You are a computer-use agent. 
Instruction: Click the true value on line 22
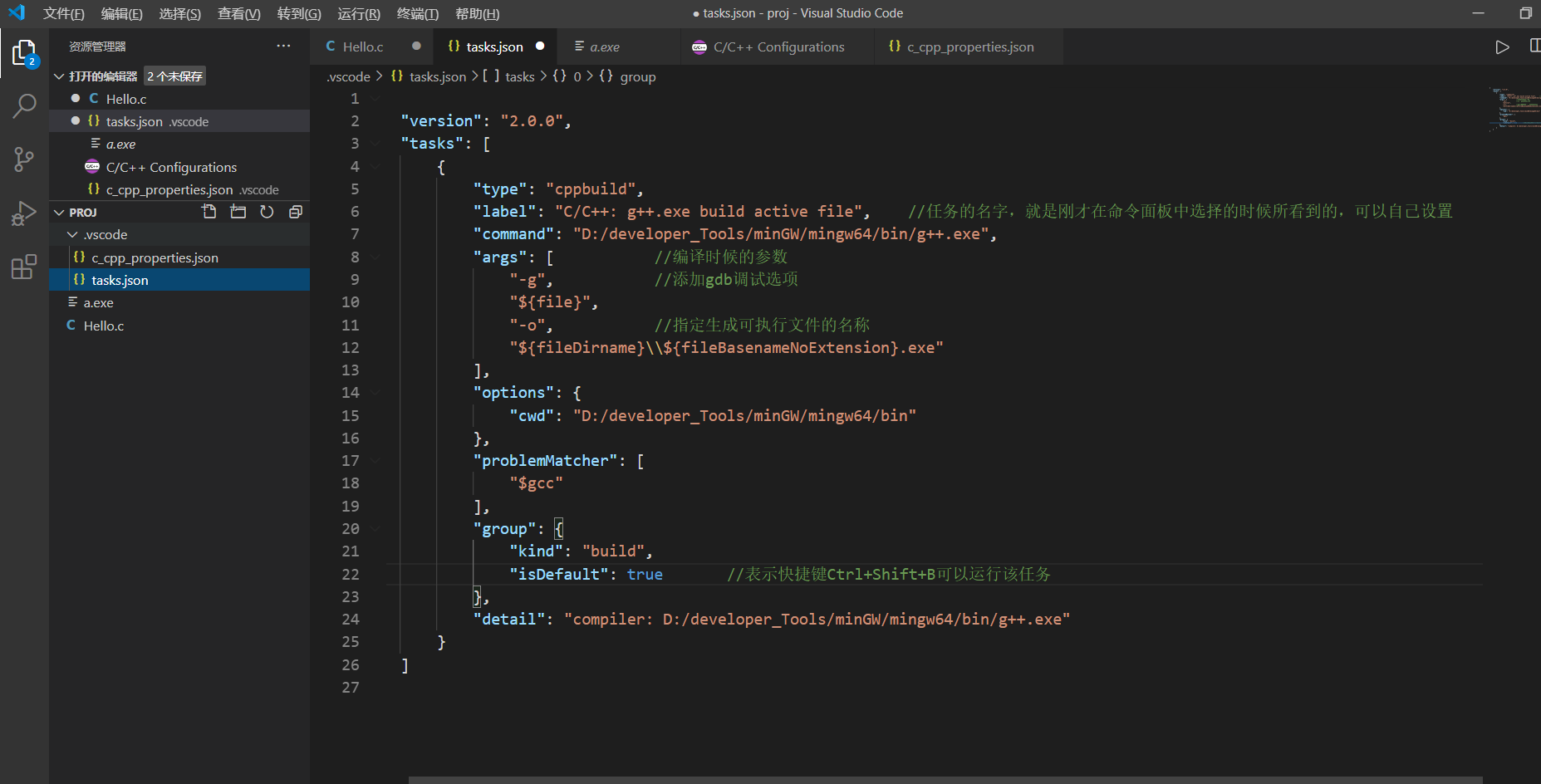pos(645,574)
